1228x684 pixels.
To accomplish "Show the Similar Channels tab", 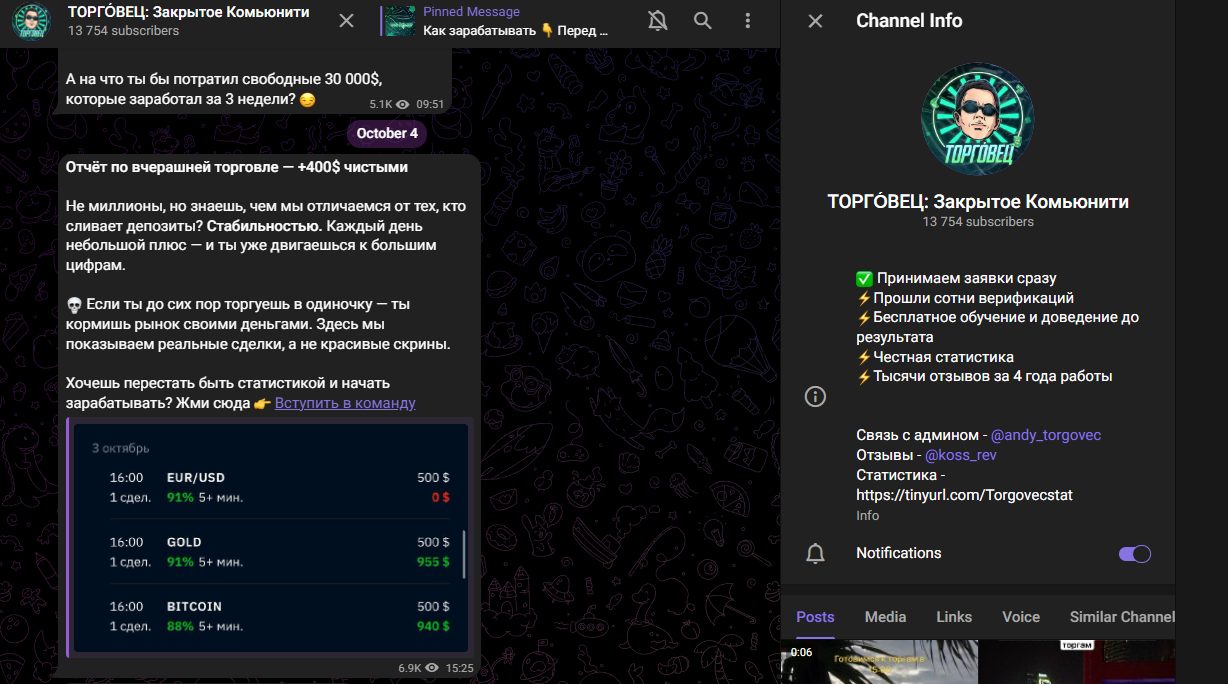I will click(1120, 617).
